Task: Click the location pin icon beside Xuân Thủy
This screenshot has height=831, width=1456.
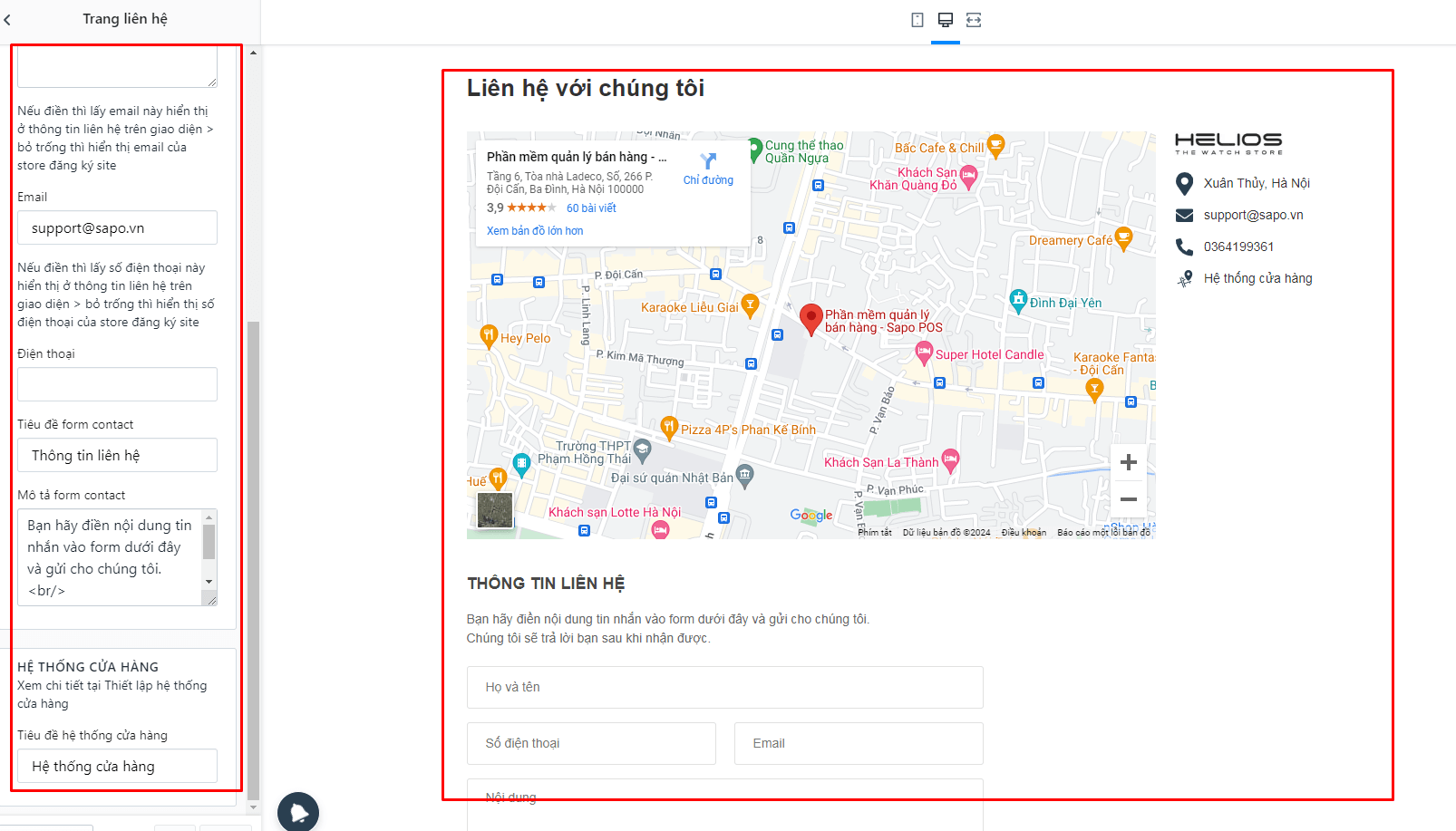Action: tap(1184, 184)
